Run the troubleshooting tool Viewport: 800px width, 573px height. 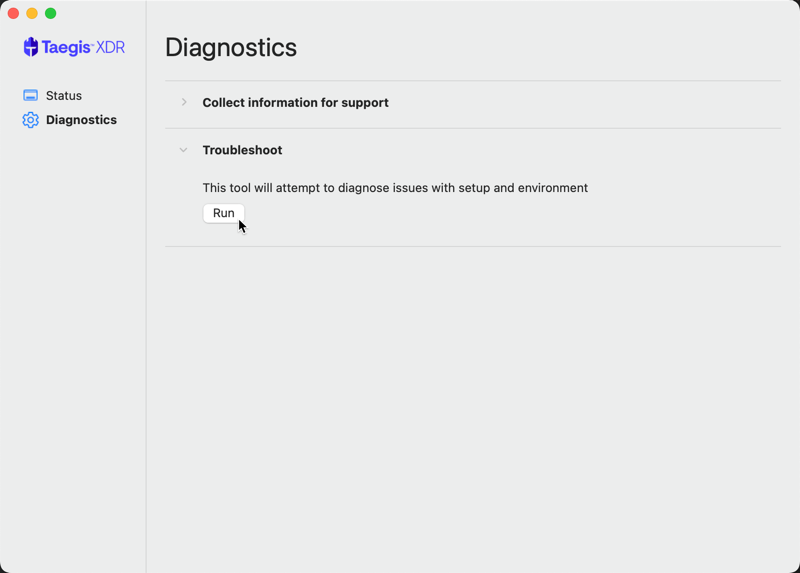tap(223, 213)
